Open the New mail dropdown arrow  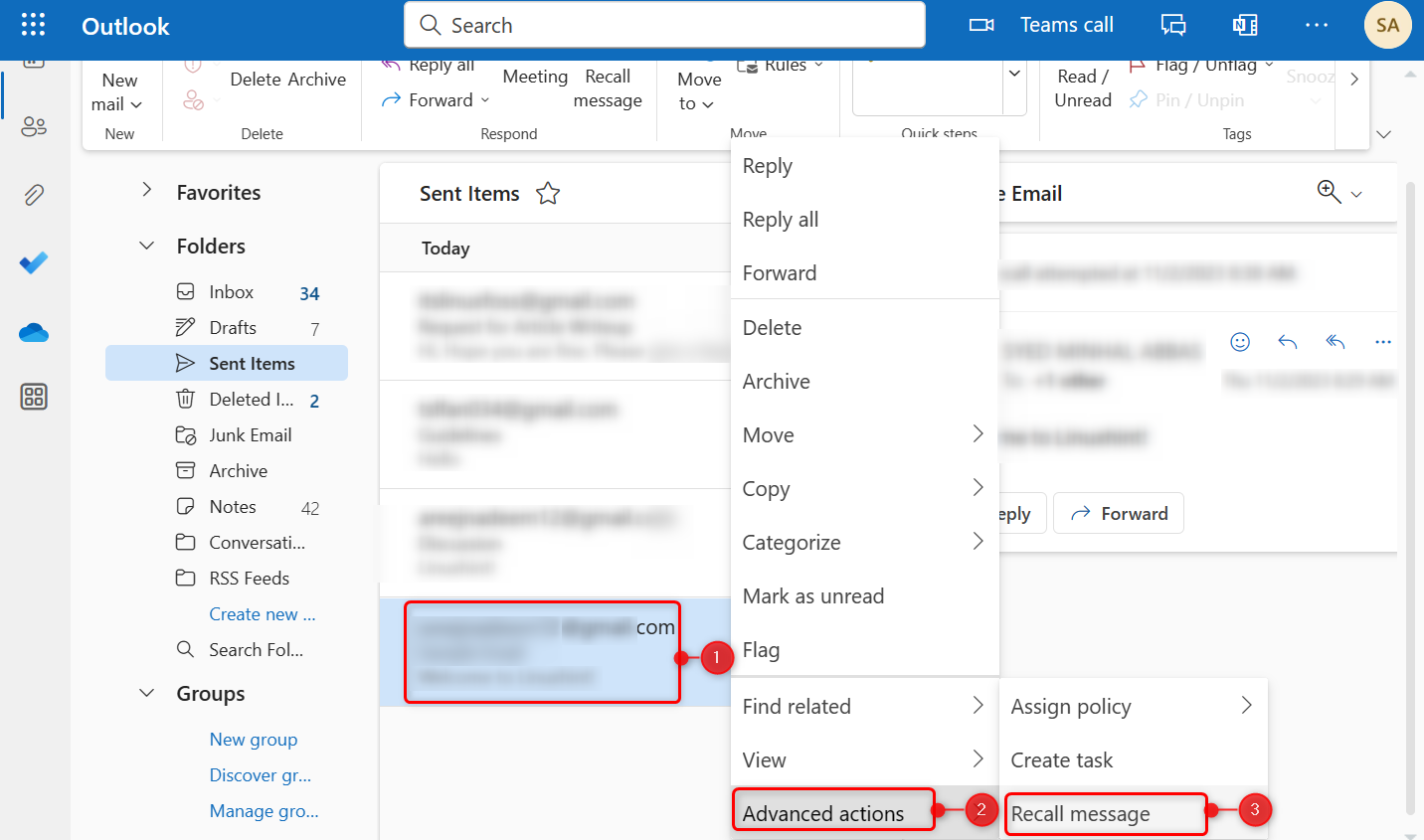(x=136, y=105)
